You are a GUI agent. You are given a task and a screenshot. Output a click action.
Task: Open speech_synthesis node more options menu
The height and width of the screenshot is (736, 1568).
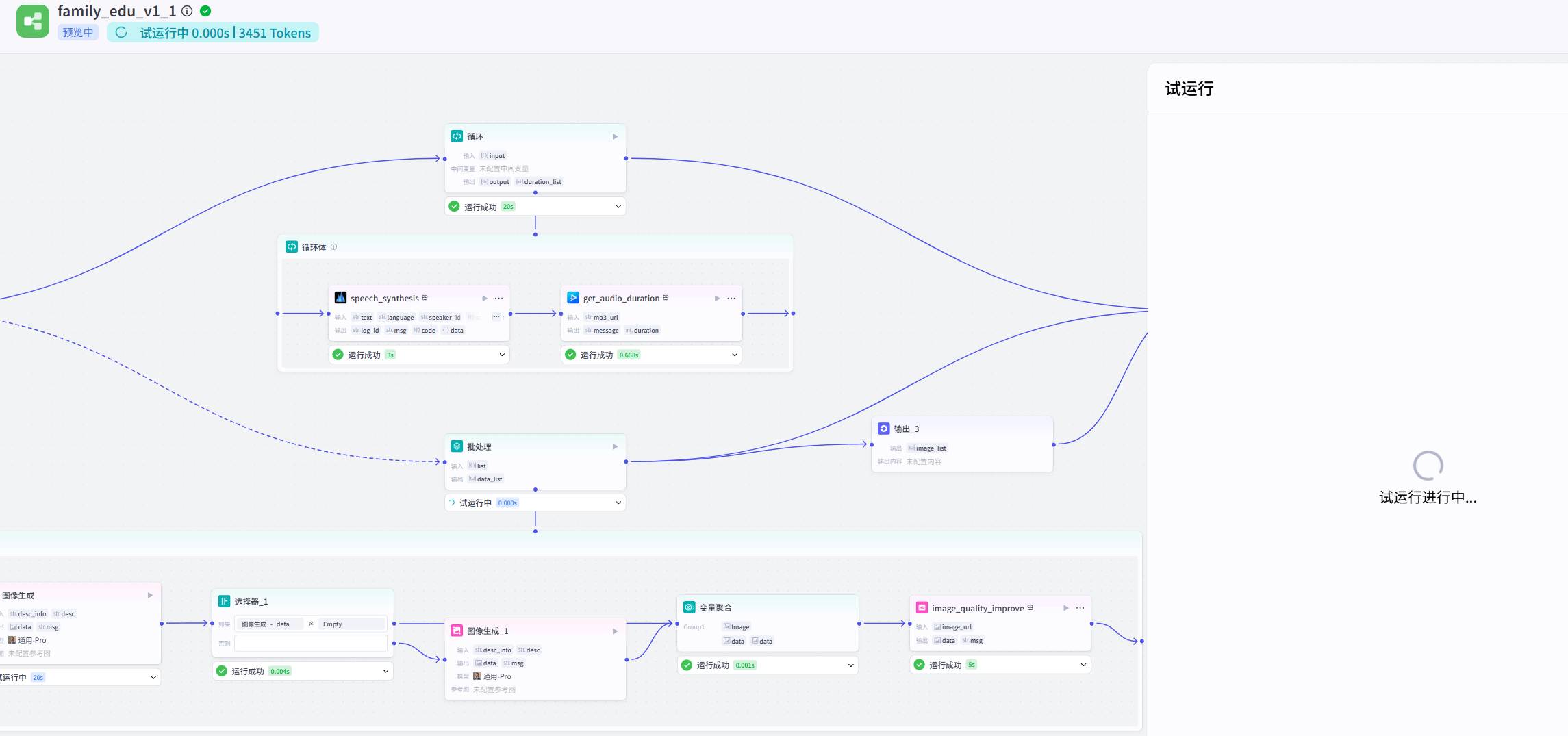498,299
